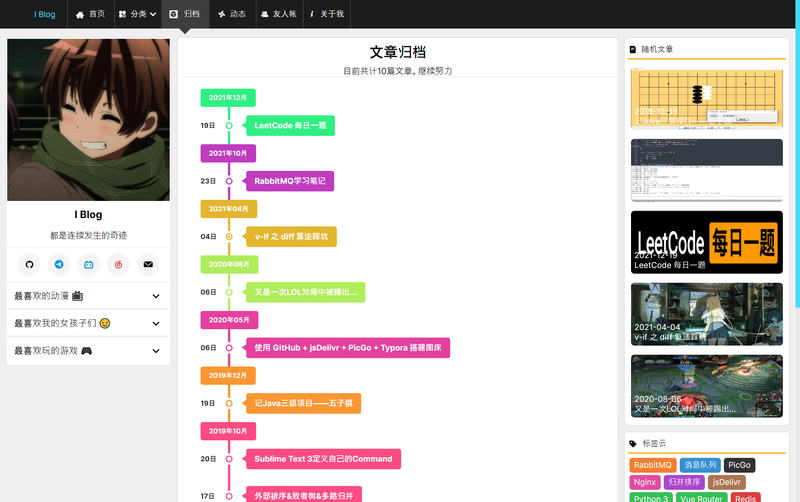Image resolution: width=800 pixels, height=502 pixels.
Task: Open the 归档 nav tab
Action: (185, 14)
